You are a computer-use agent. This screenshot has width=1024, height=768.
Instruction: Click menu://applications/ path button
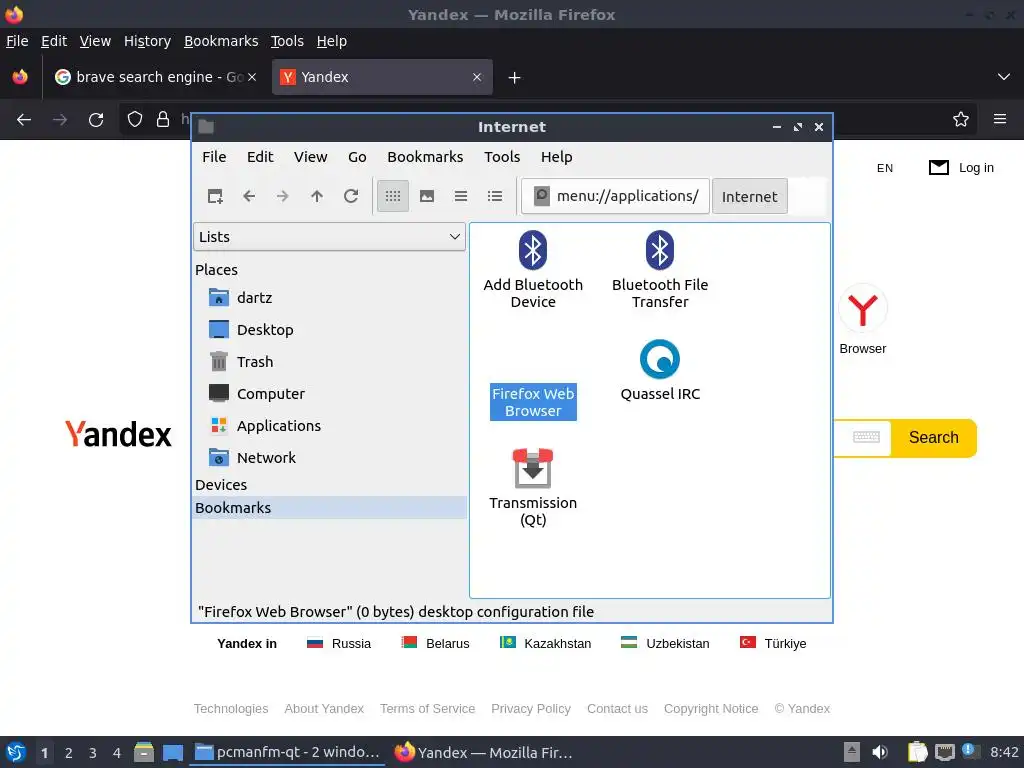[616, 196]
